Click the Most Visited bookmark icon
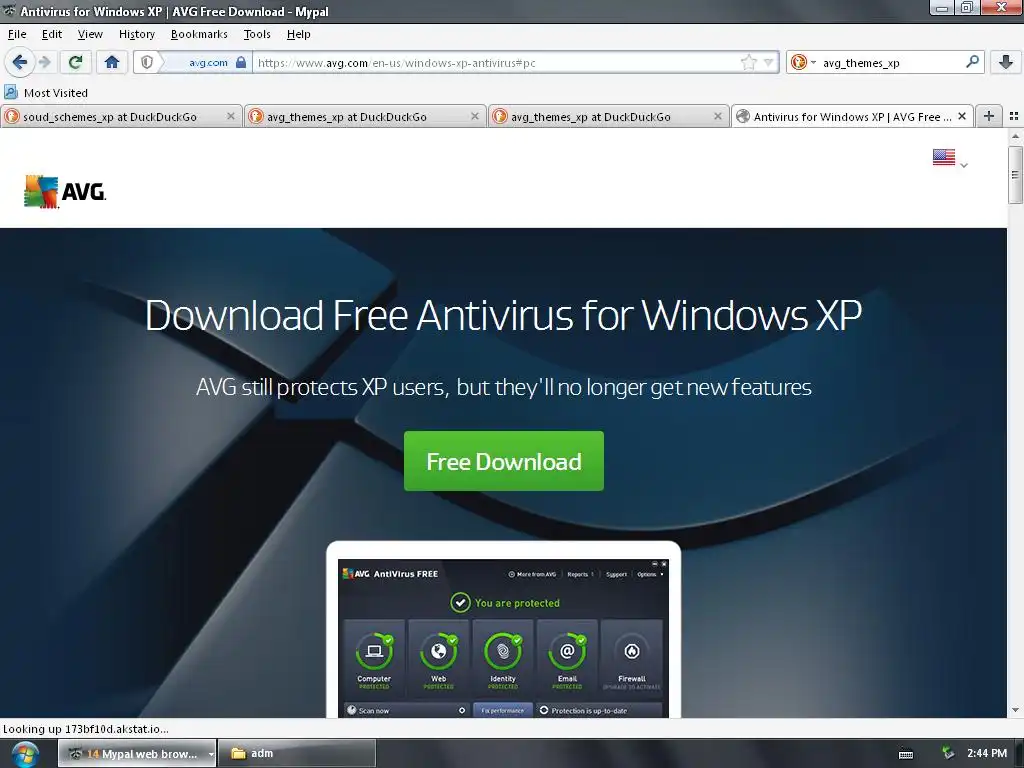Screen dimensions: 1024x768 click(10, 93)
